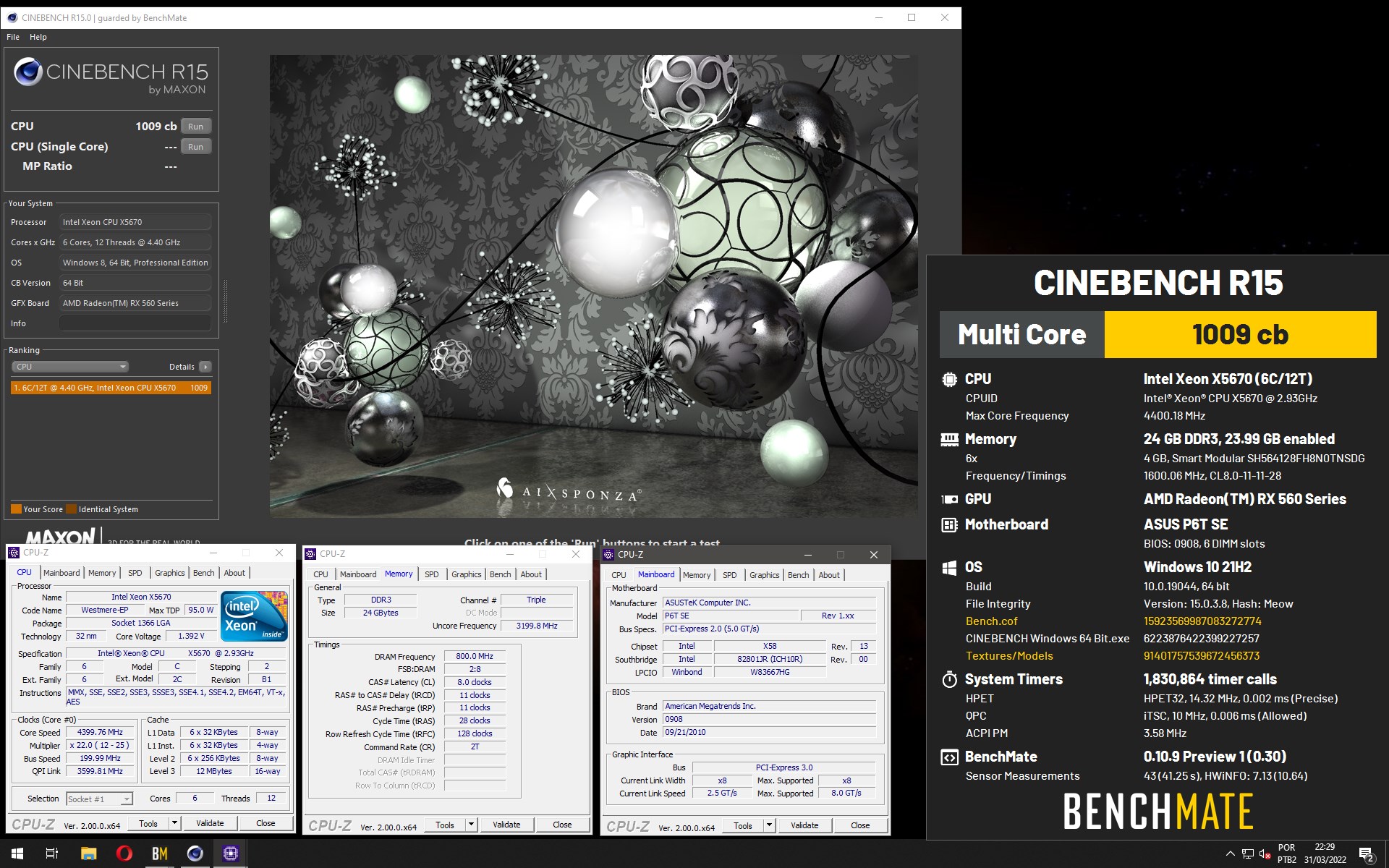
Task: Open Tools dropdown arrow in left CPU-Z
Action: coord(174,823)
